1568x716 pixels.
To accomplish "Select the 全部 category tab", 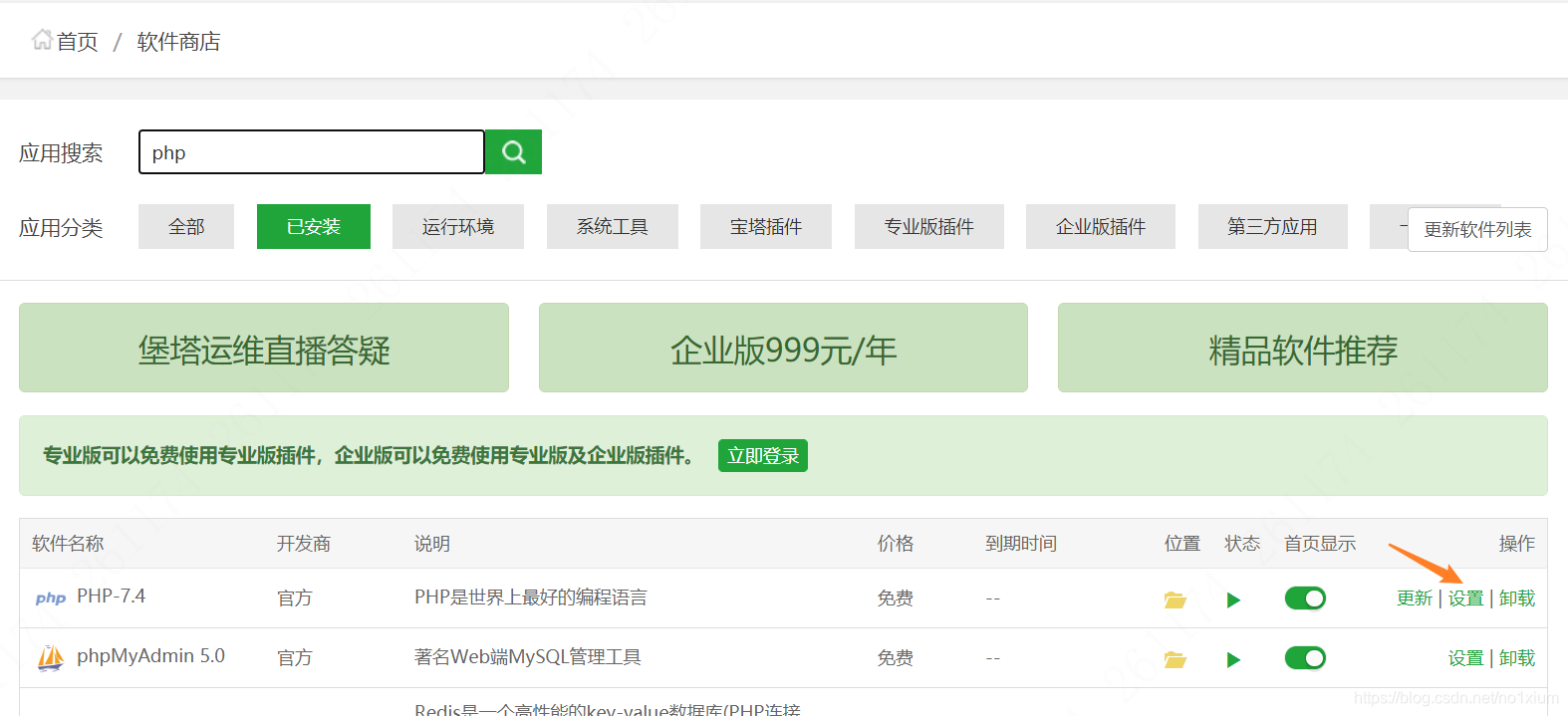I will (186, 227).
